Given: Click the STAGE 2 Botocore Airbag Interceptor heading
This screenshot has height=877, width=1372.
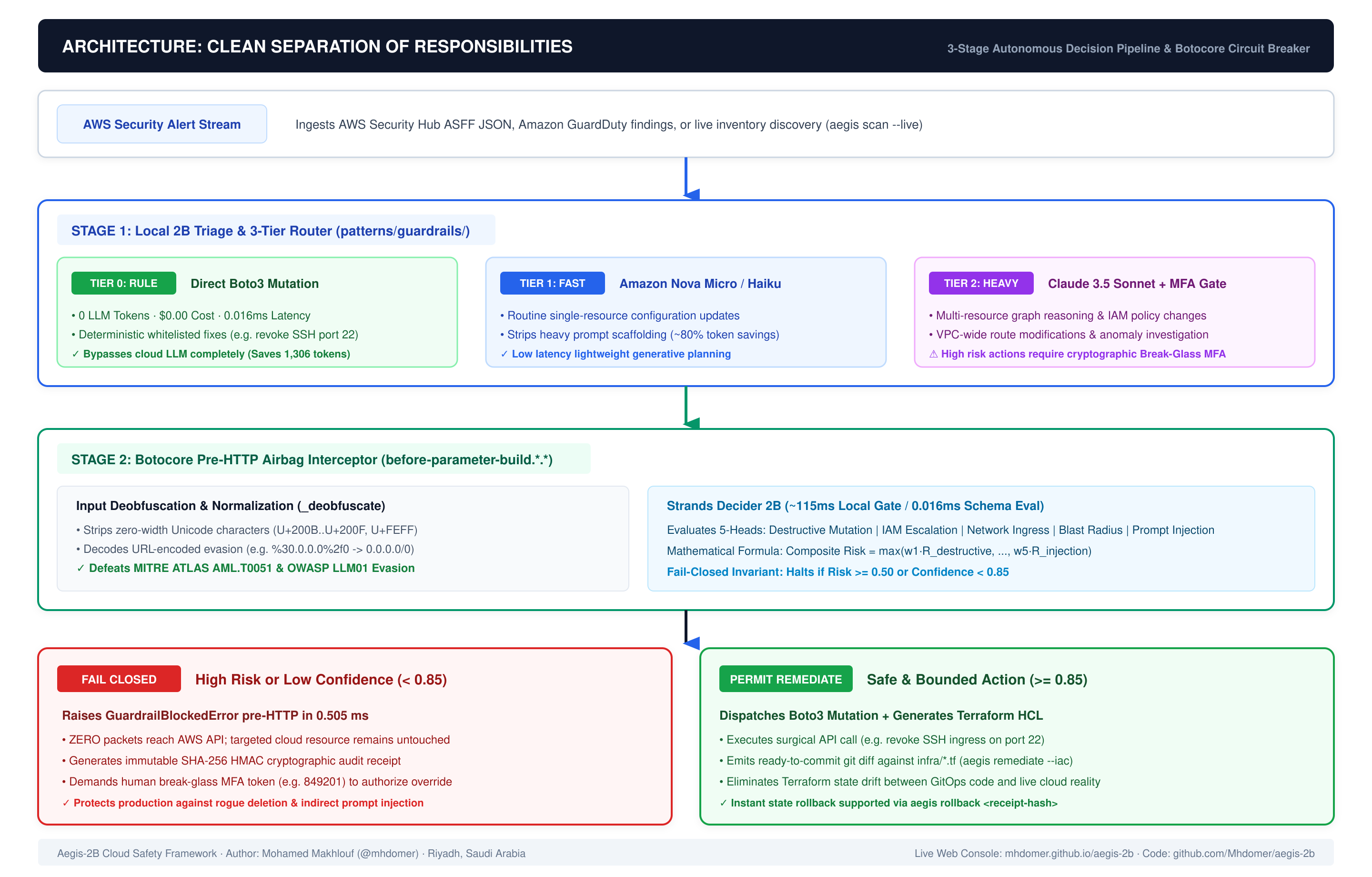Looking at the screenshot, I should tap(312, 459).
